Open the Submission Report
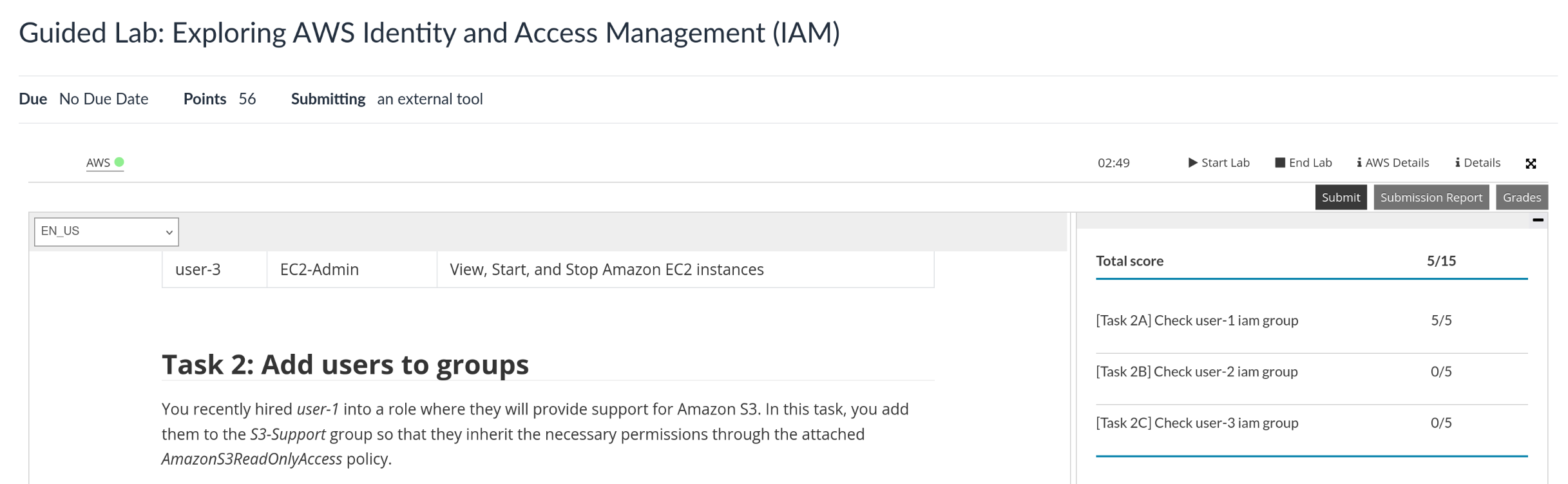 (x=1431, y=198)
